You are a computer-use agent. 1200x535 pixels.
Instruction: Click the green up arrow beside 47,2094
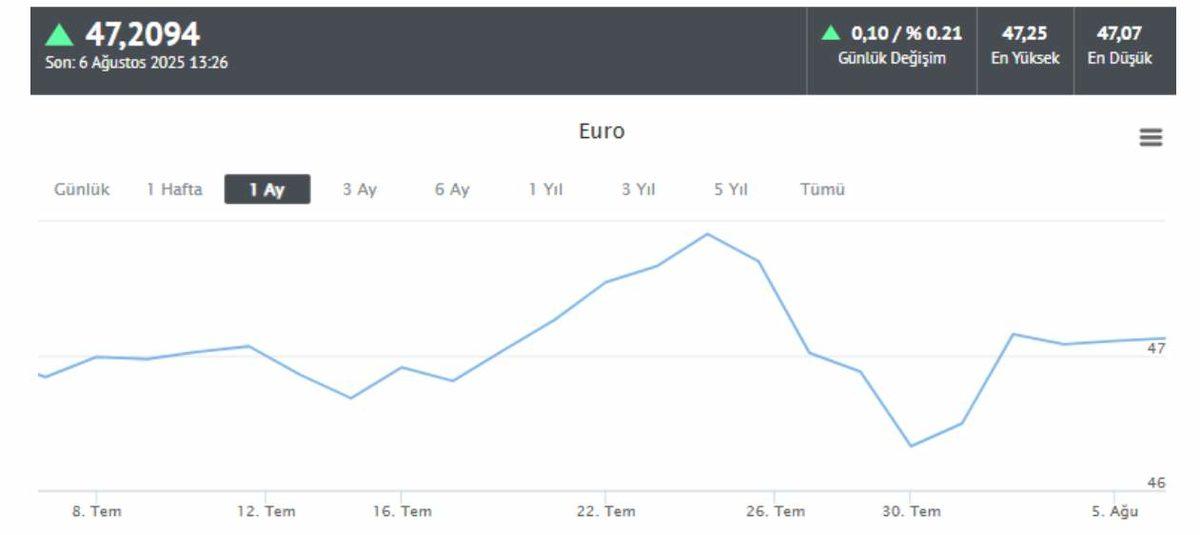click(x=60, y=35)
